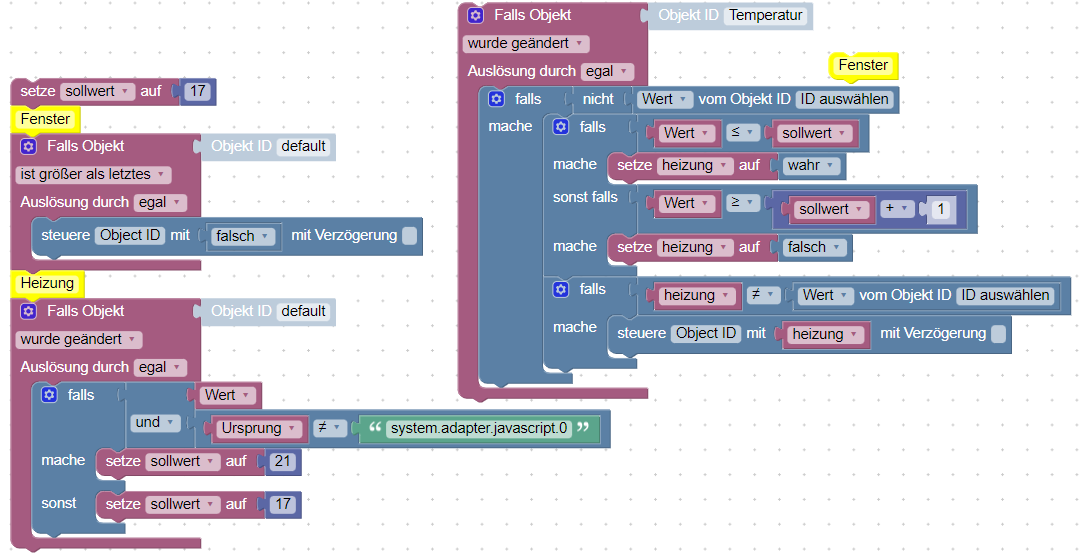
Task: Open falsch dropdown in steuere Object ID block
Action: (243, 236)
